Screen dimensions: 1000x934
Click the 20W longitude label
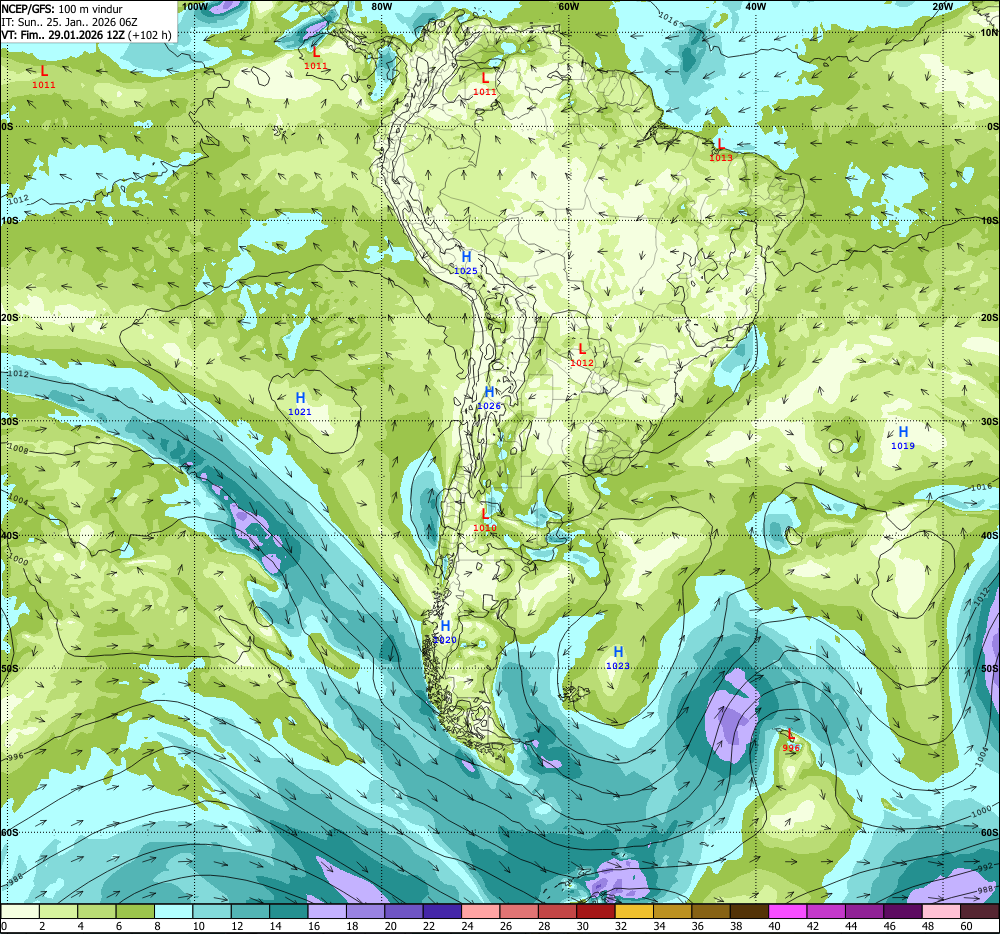point(942,6)
